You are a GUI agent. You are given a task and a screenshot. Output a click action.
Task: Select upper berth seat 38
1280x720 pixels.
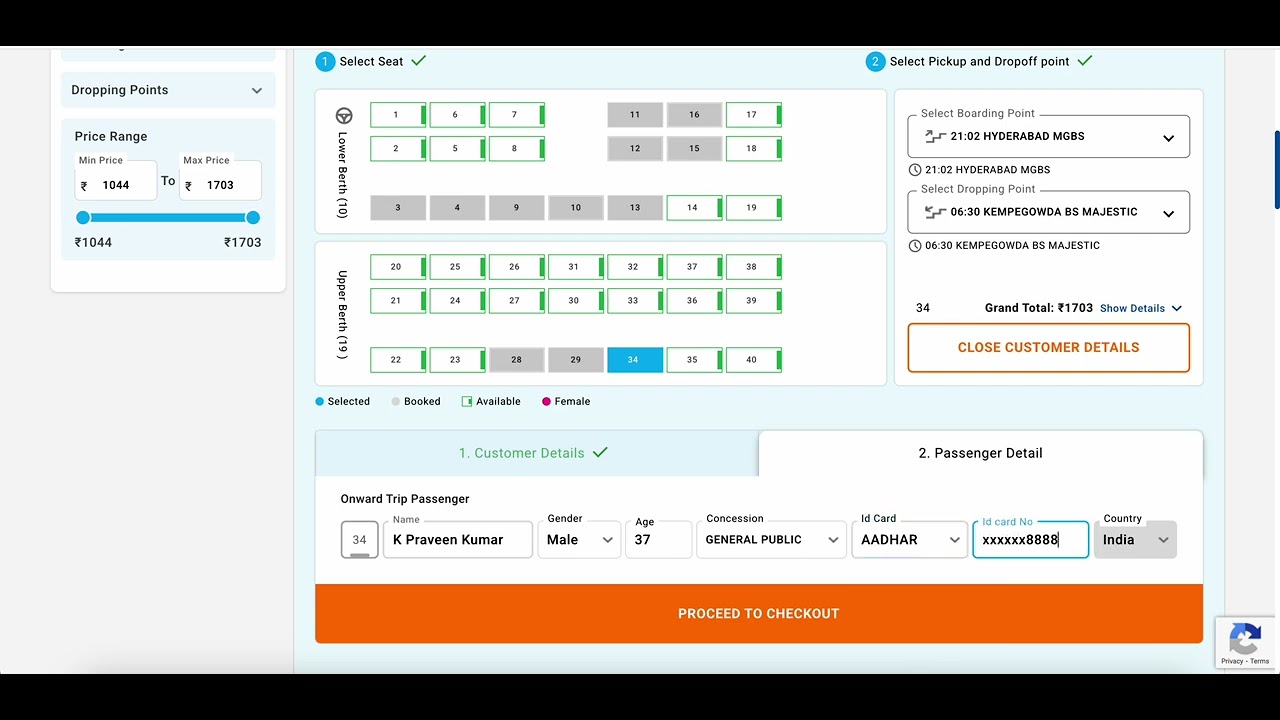754,267
